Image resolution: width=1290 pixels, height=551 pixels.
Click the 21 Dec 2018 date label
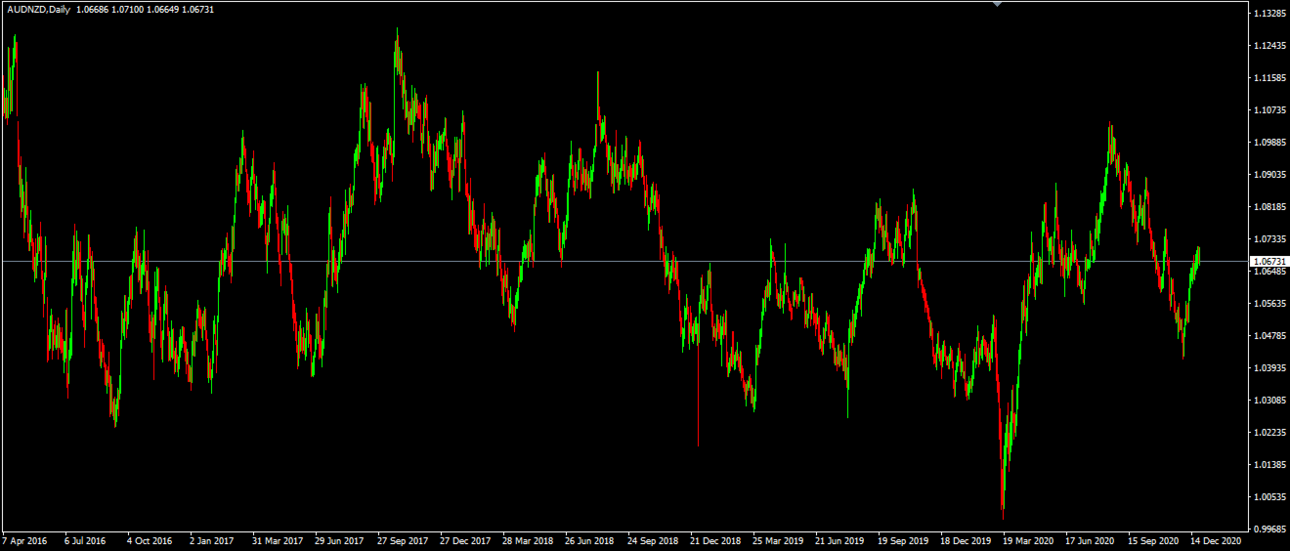click(715, 541)
